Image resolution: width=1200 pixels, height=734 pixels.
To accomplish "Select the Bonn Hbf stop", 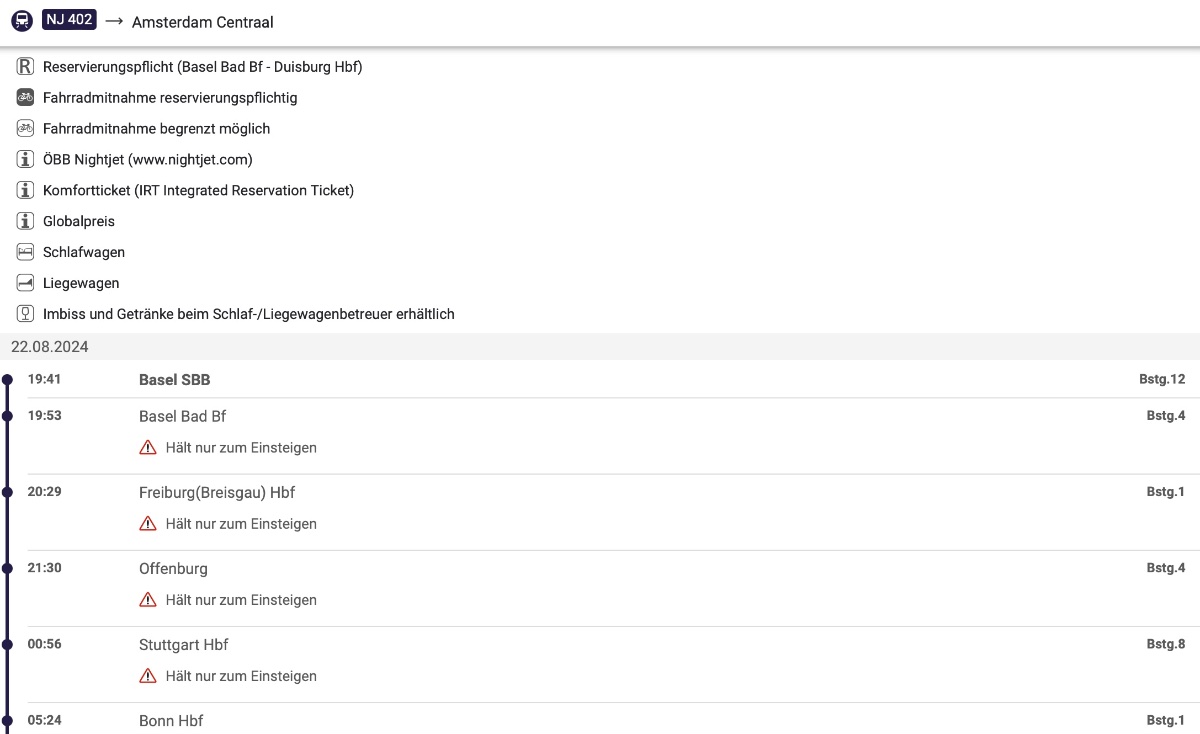I will (171, 721).
